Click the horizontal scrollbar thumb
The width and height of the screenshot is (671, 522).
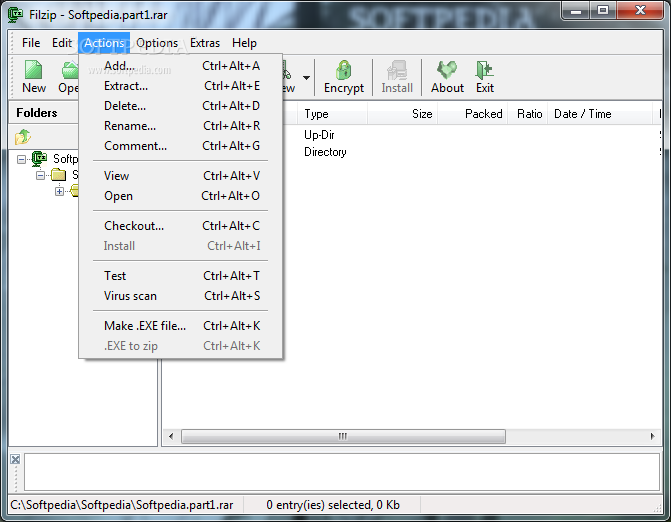[x=343, y=436]
